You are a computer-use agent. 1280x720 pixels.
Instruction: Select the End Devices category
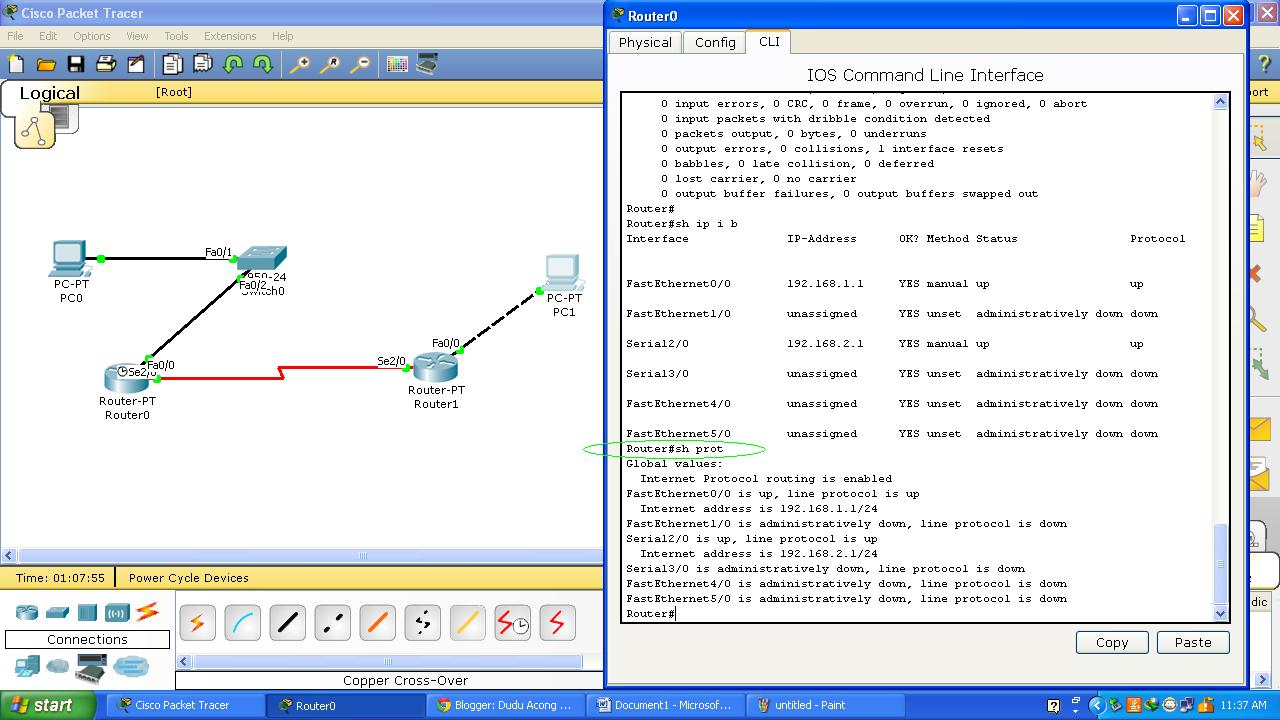click(27, 665)
